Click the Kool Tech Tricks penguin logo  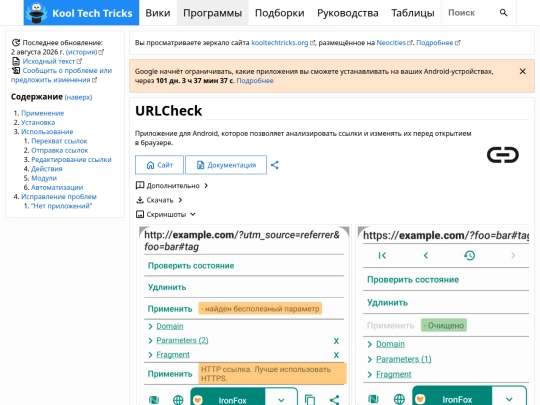click(37, 13)
